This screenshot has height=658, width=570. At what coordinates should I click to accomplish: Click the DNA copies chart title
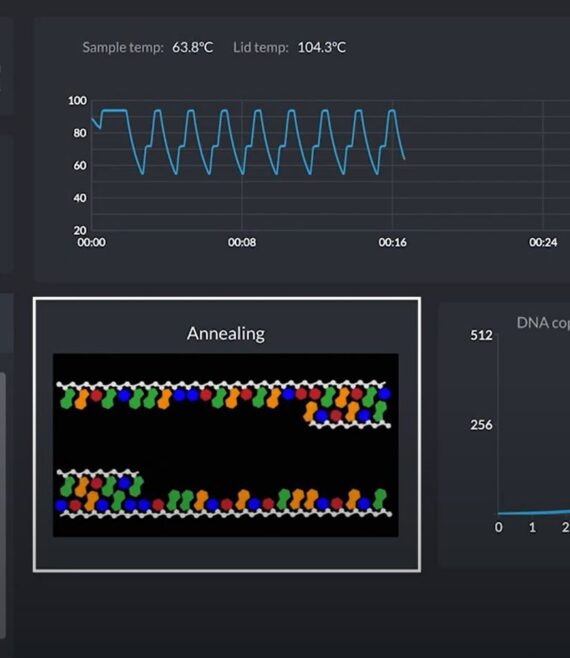[543, 323]
